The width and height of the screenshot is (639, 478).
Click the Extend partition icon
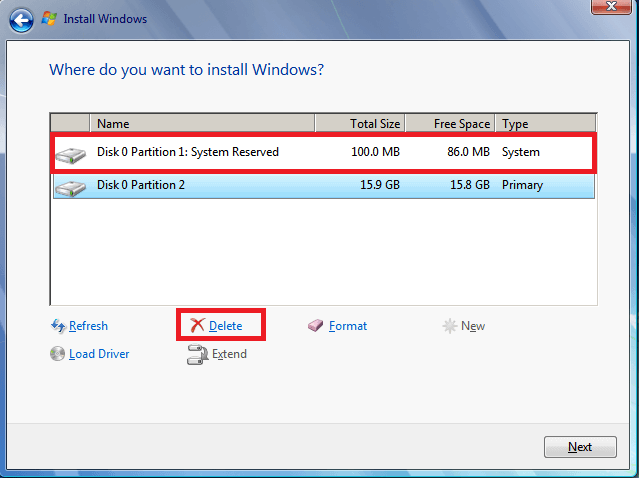[x=197, y=354]
